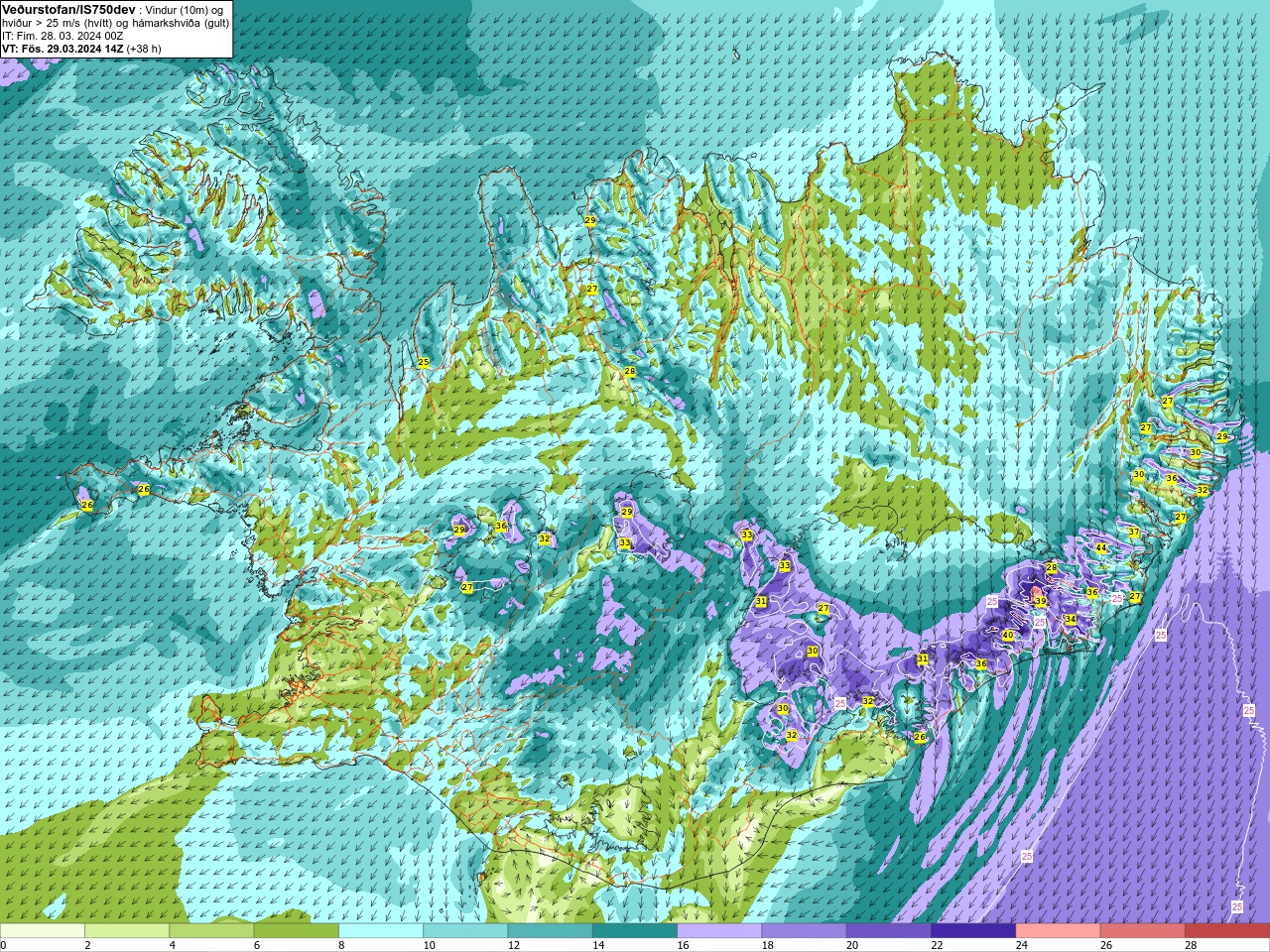The image size is (1270, 952).
Task: Click the 2–4 m/s legend color swatch
Action: point(127,930)
